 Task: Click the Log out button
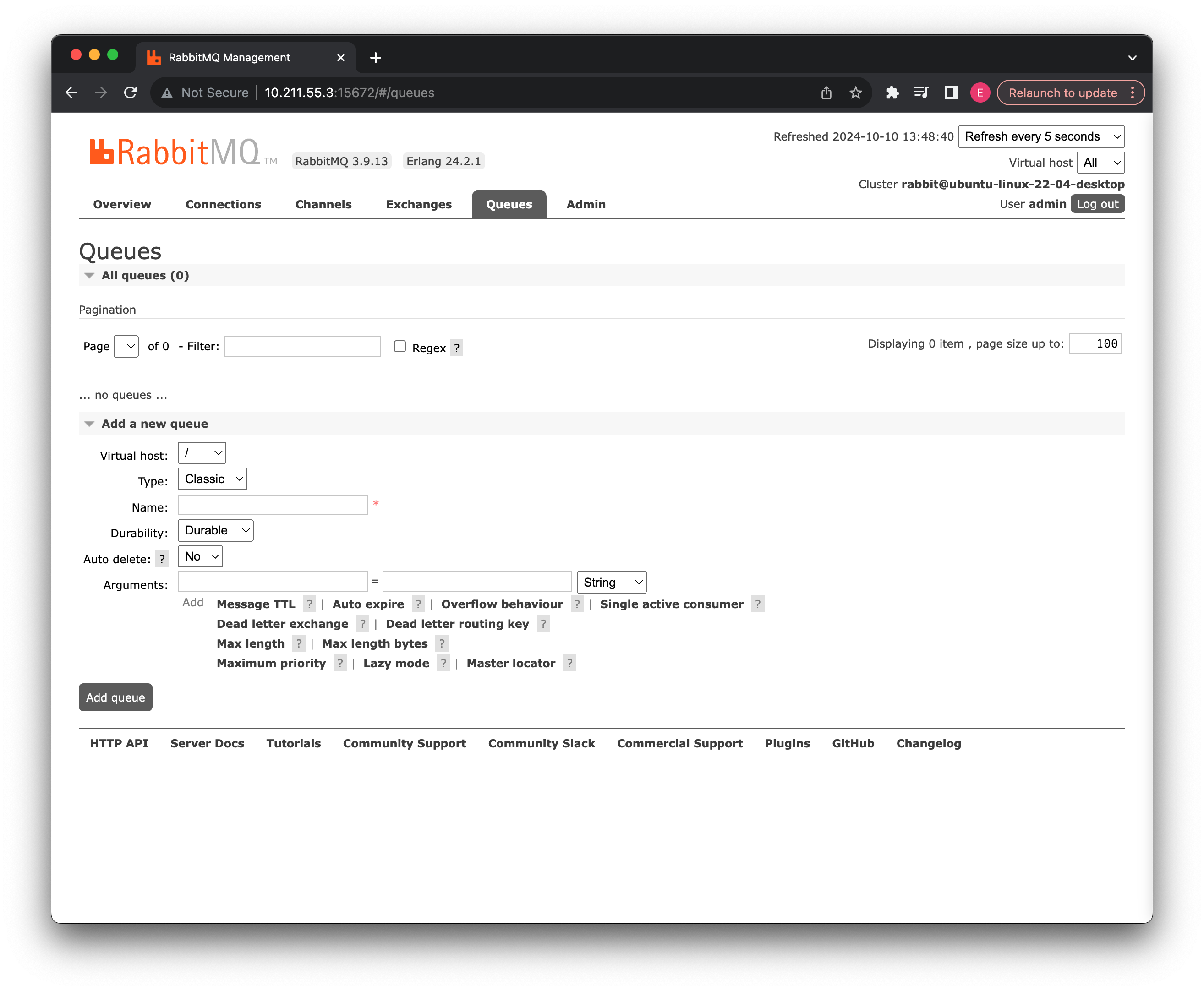coord(1097,204)
